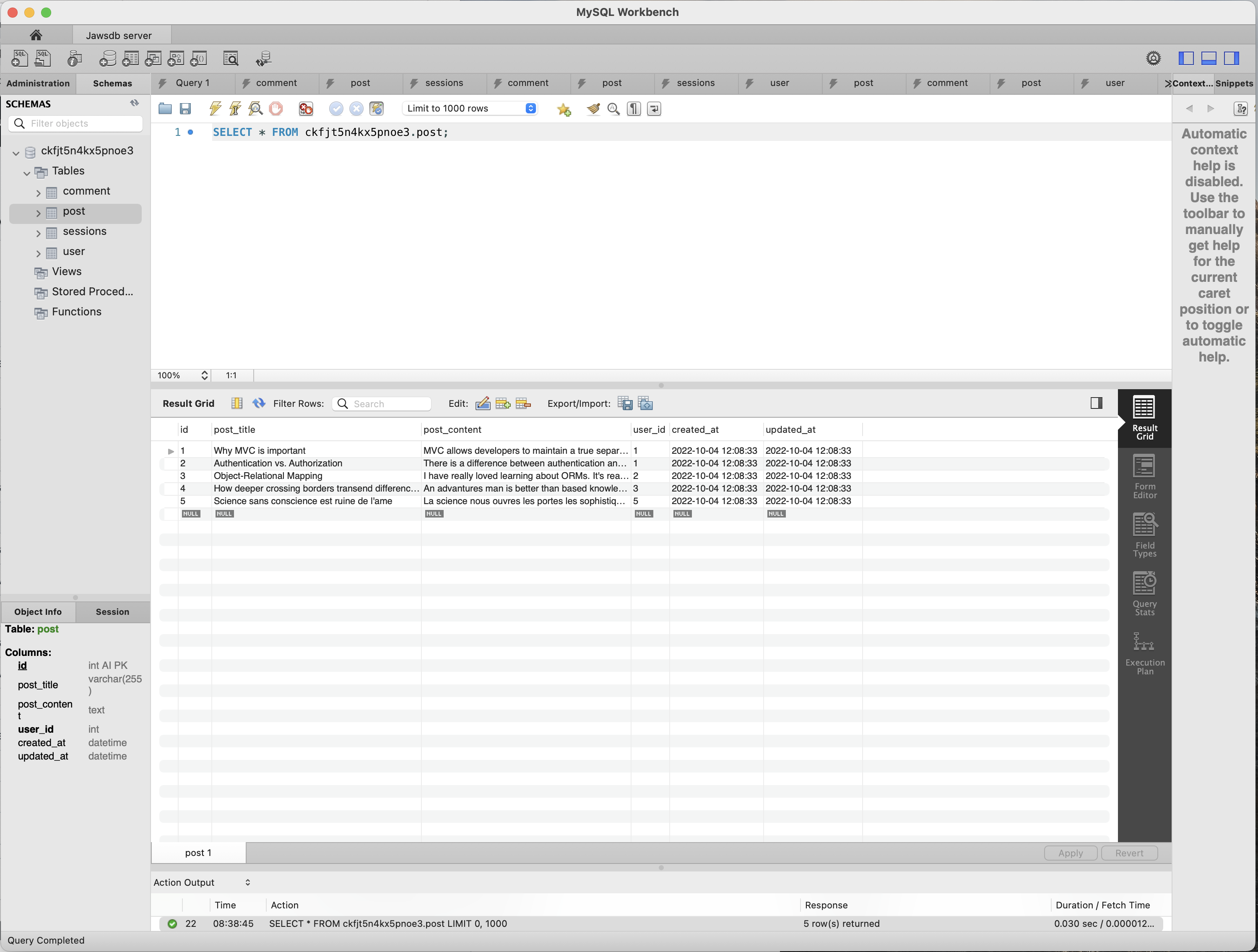Toggle the right sidebar panel visibility
The width and height of the screenshot is (1258, 952).
1231,58
